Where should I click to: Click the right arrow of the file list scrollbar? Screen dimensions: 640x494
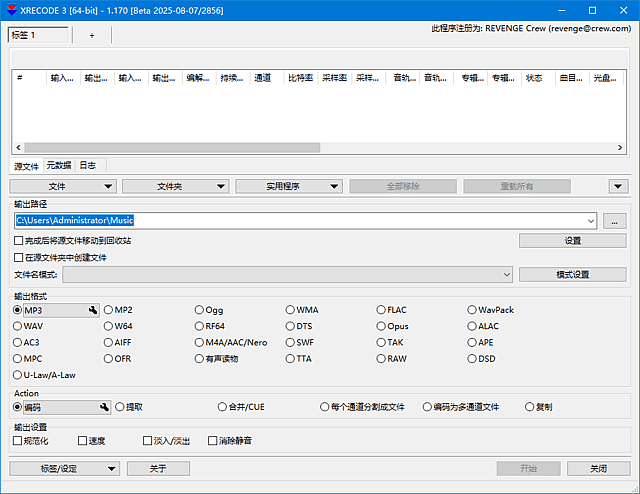620,147
